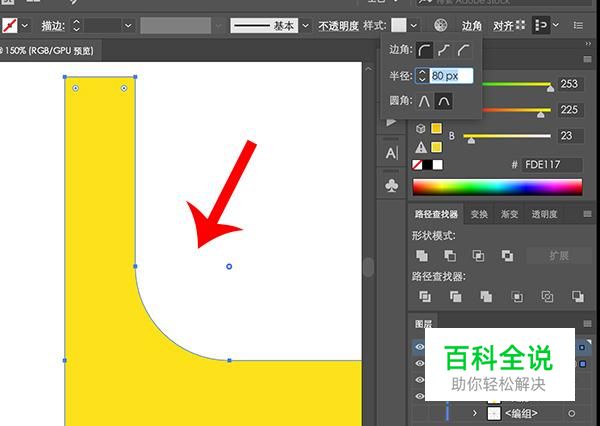Click the <编组> layer thumbnail

(494, 413)
